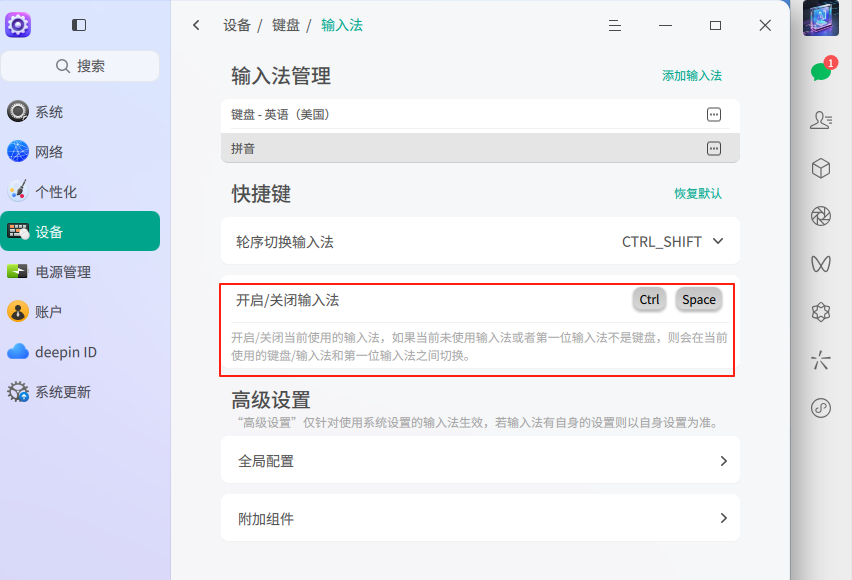
Task: Go to 键盘 in the breadcrumb
Action: [x=286, y=25]
